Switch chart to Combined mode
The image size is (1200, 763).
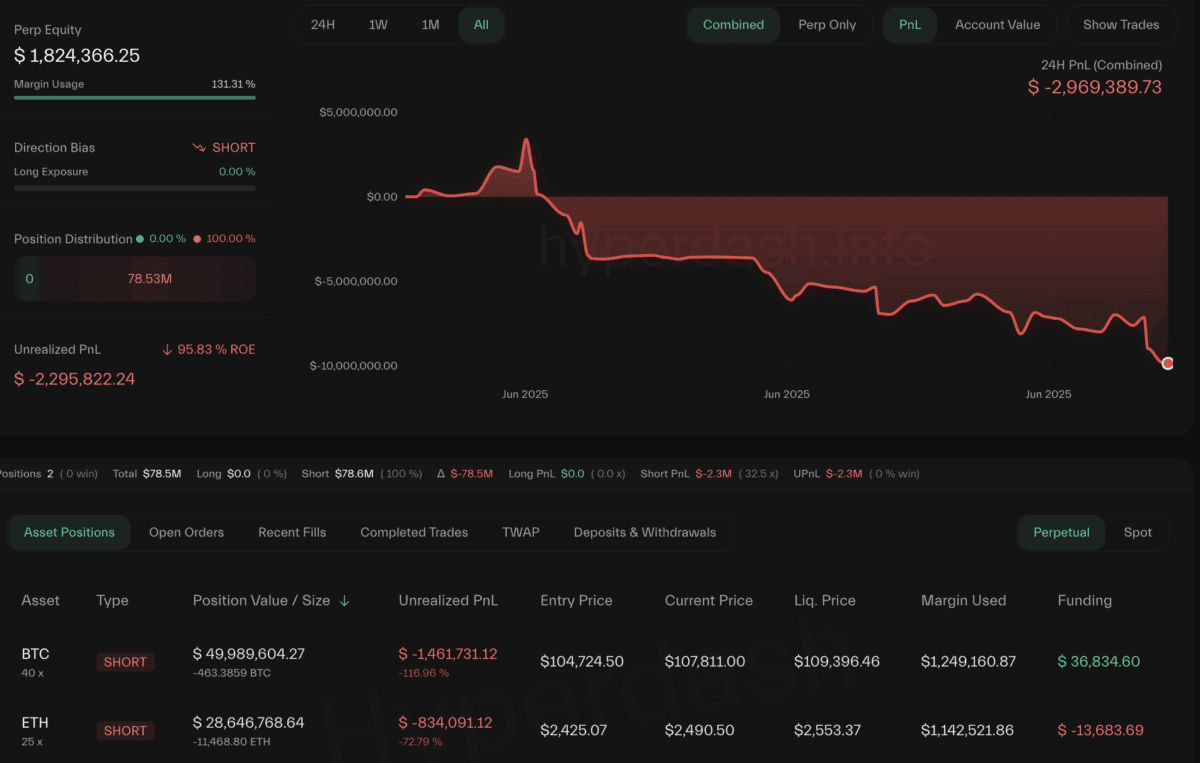coord(733,25)
